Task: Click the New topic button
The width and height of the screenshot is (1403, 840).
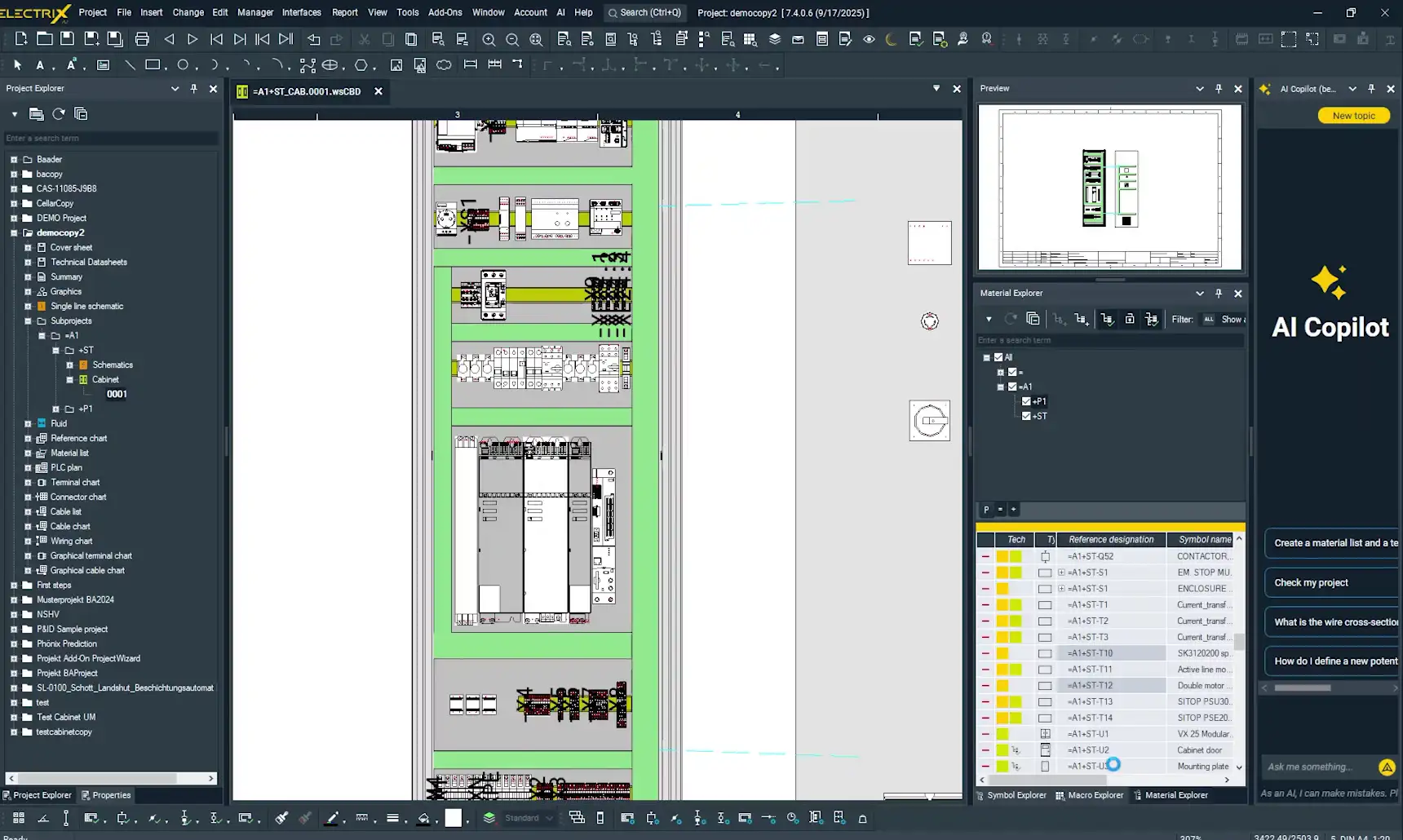Action: [1353, 116]
